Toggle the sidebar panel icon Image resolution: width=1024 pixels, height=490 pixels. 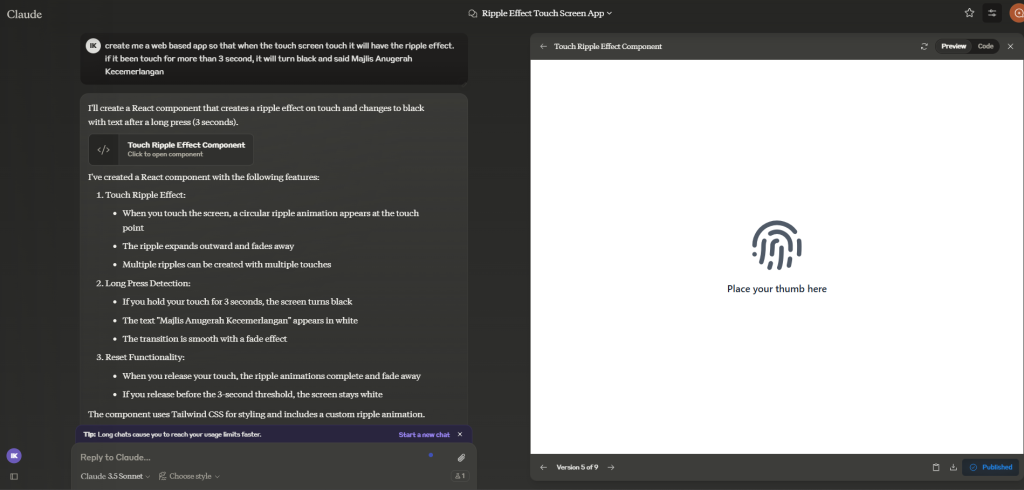coord(14,477)
